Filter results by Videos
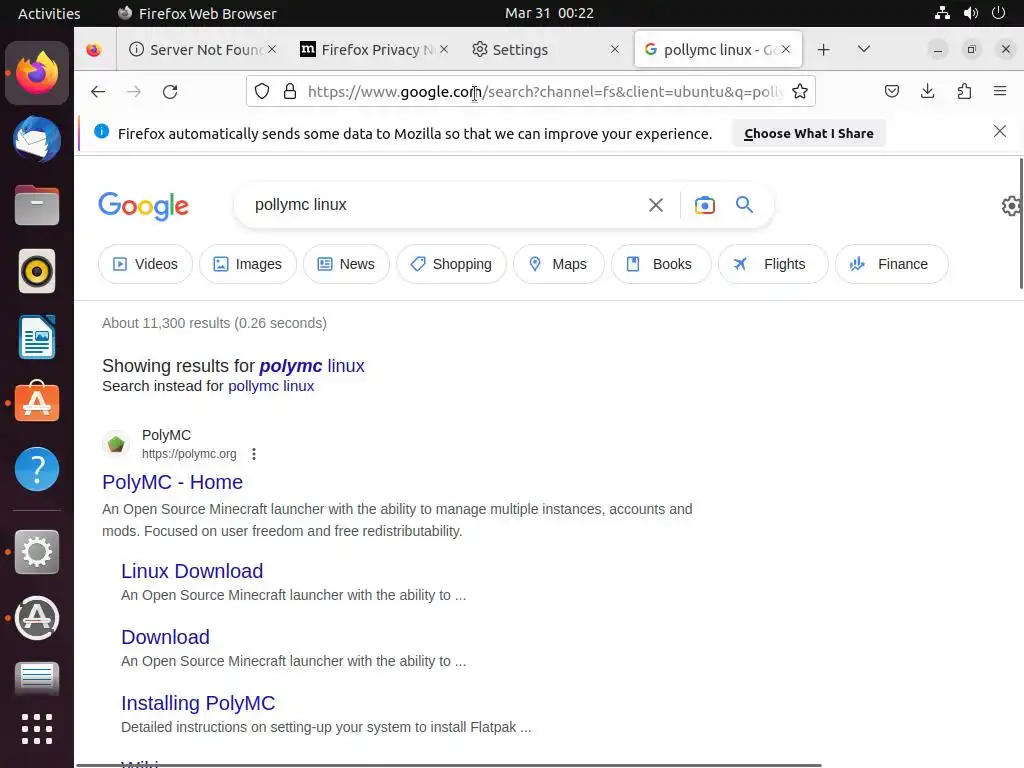Image resolution: width=1024 pixels, height=768 pixels. click(146, 264)
